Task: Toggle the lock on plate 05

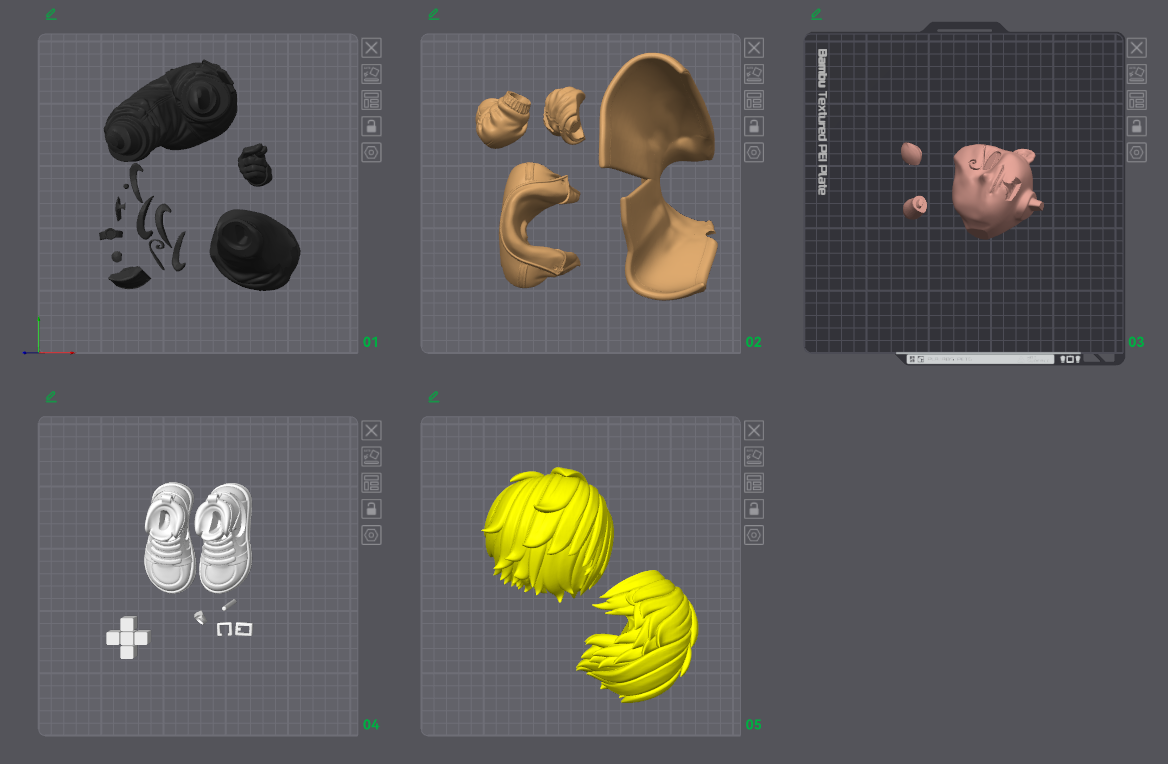Action: [x=754, y=509]
